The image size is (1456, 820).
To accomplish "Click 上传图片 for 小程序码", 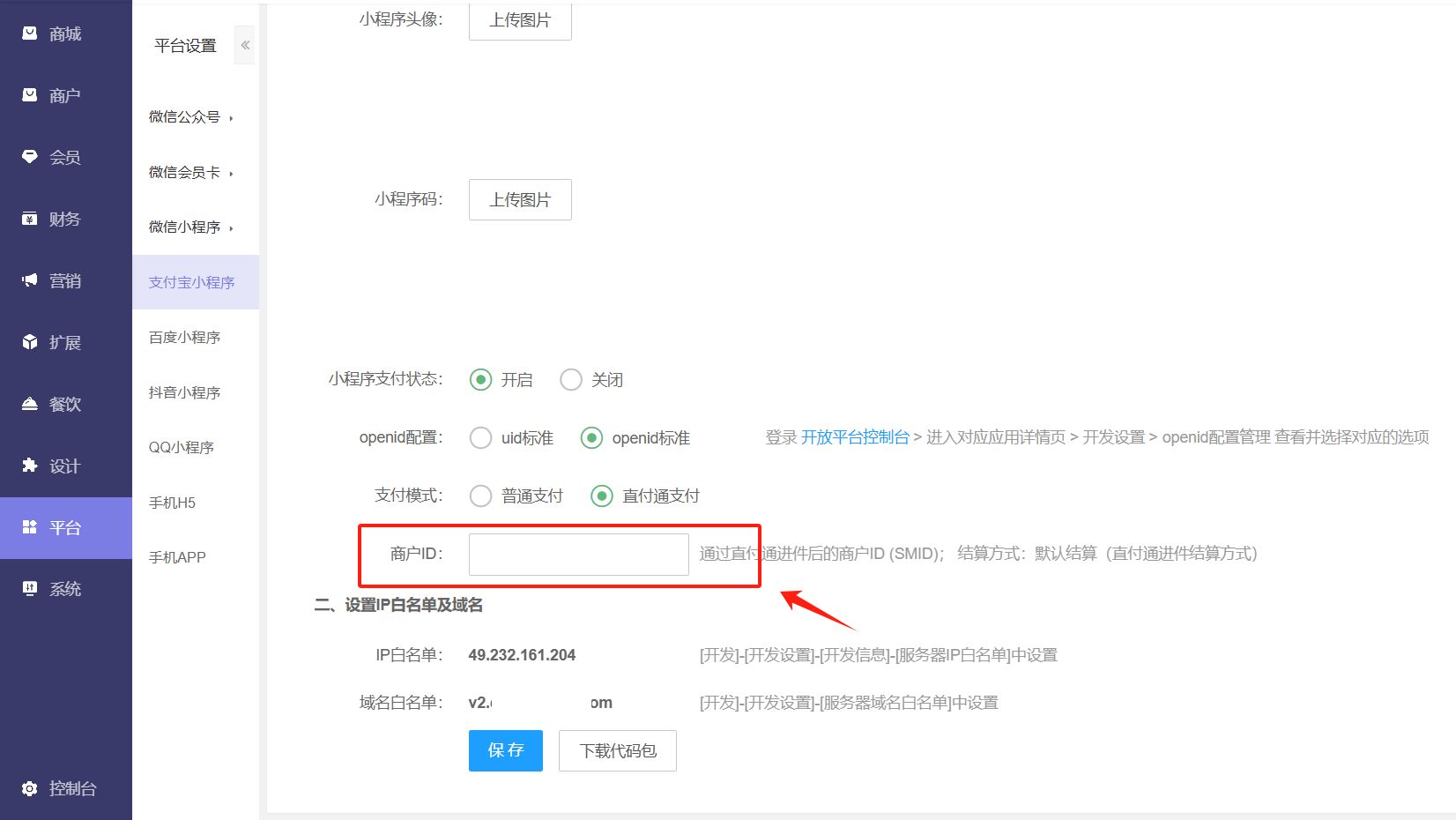I will click(x=520, y=200).
